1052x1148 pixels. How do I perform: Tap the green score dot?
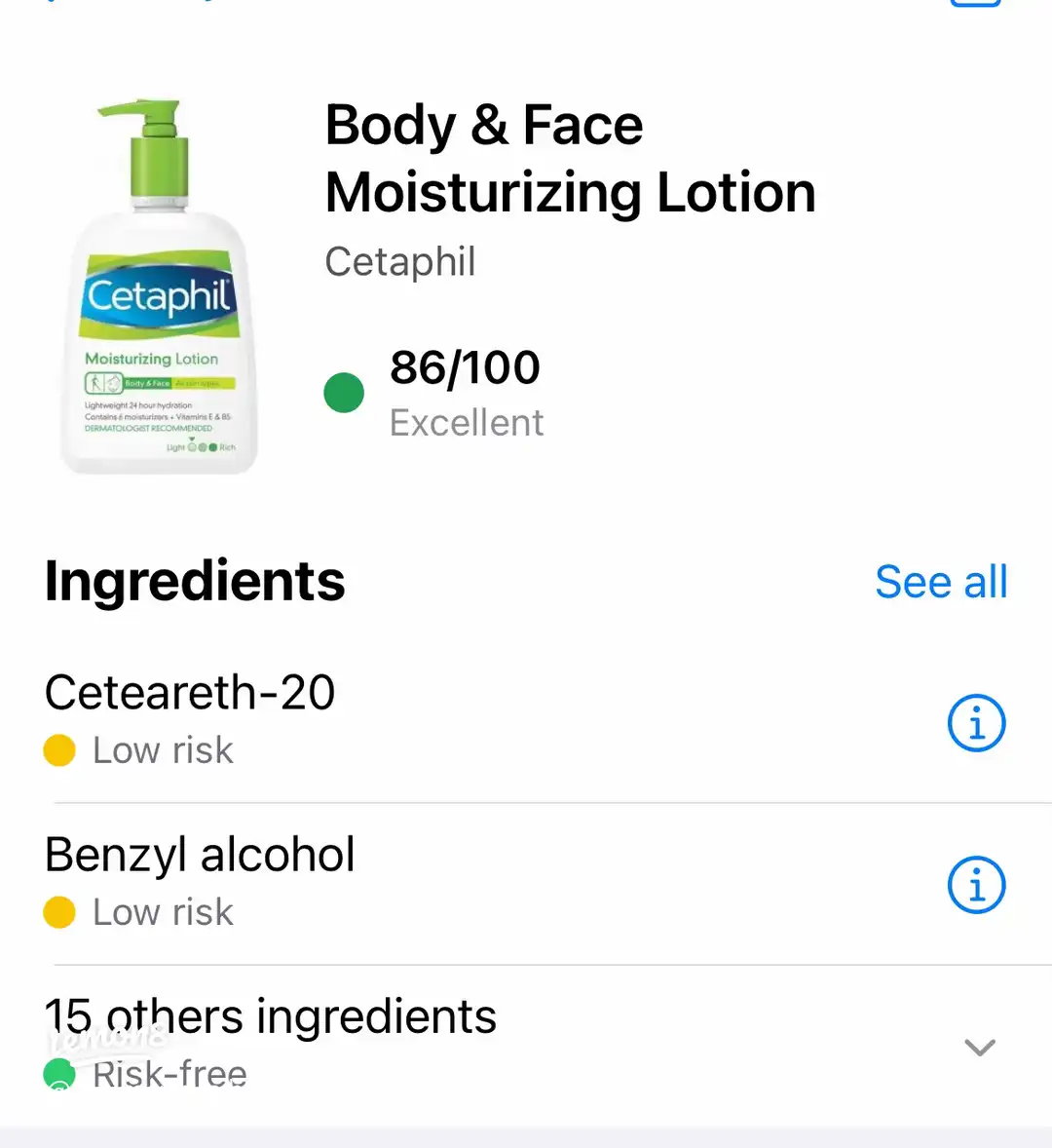[x=344, y=393]
